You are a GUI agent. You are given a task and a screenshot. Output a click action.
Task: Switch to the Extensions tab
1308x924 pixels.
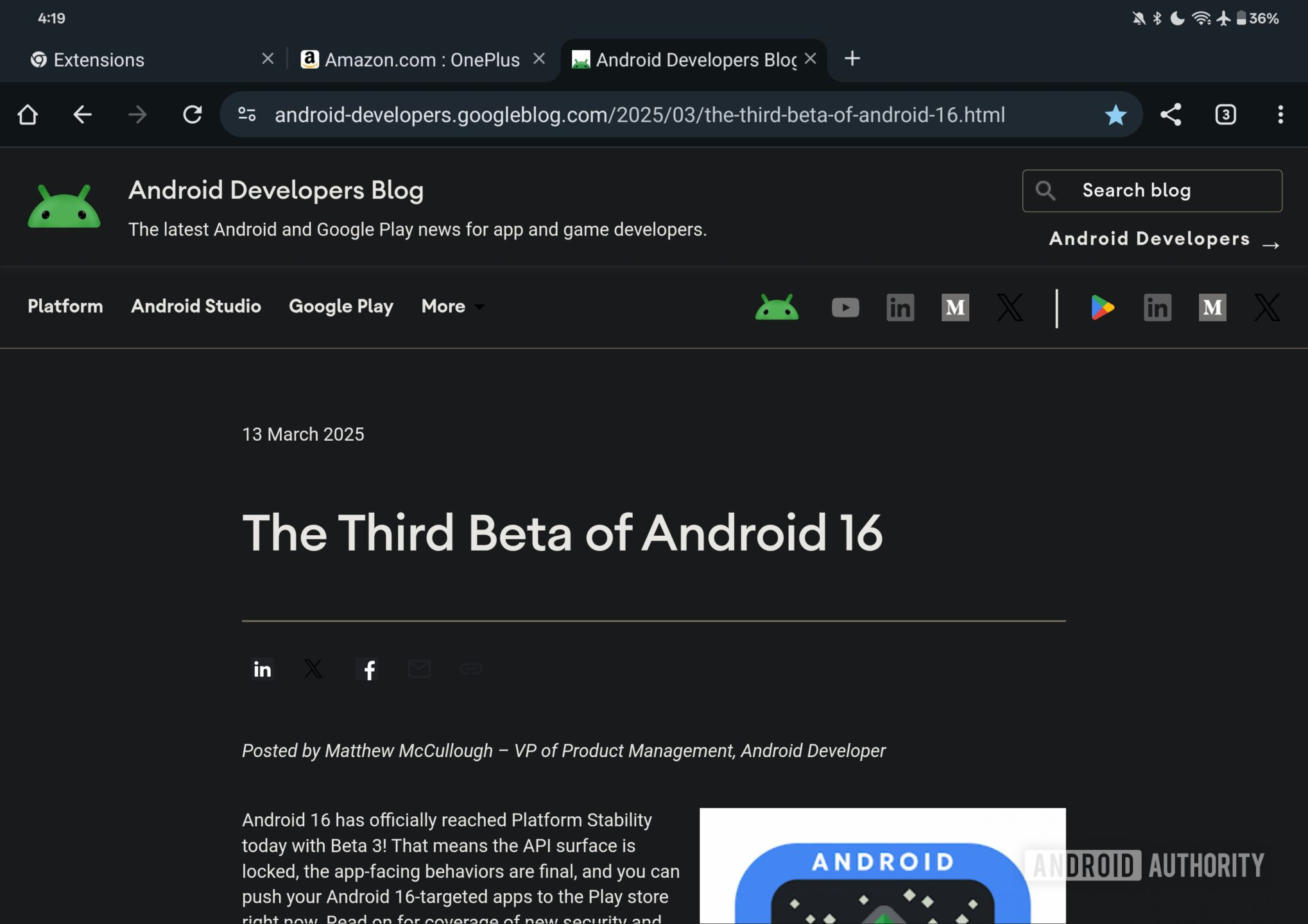(x=98, y=59)
